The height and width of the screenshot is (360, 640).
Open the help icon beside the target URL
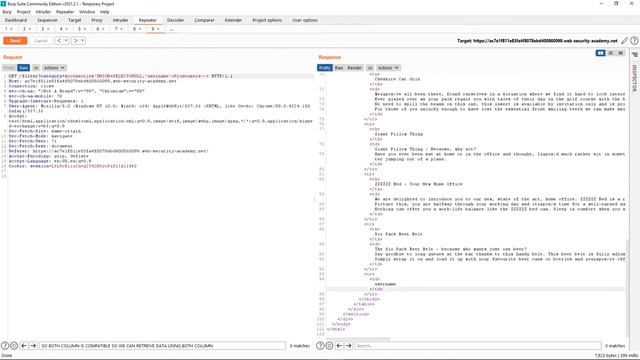point(634,41)
